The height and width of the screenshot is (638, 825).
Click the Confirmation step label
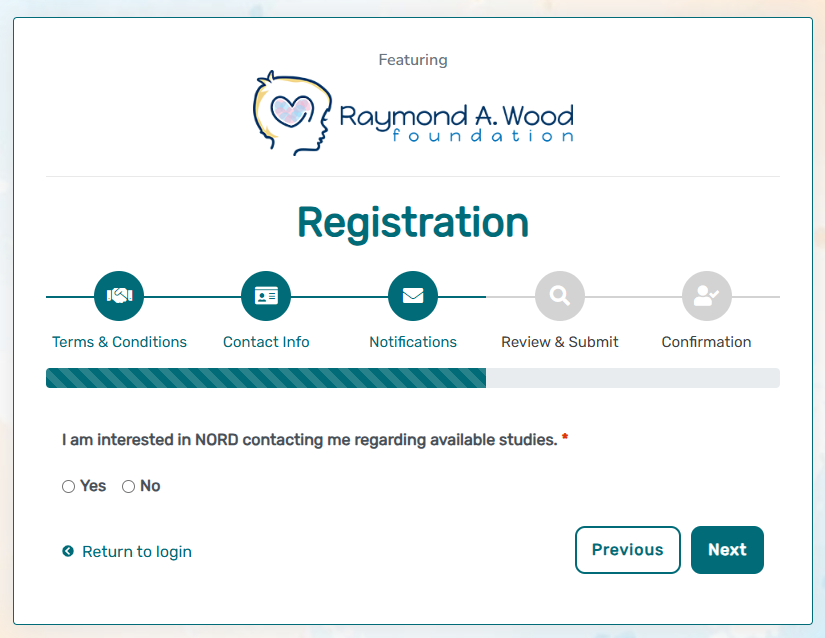pyautogui.click(x=706, y=342)
